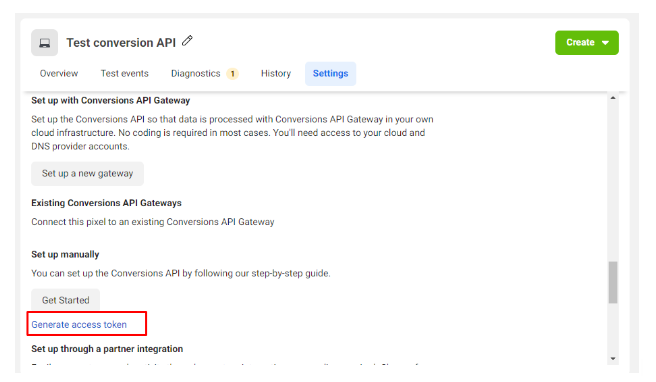This screenshot has width=656, height=382.
Task: Select the Settings tab
Action: (x=331, y=74)
